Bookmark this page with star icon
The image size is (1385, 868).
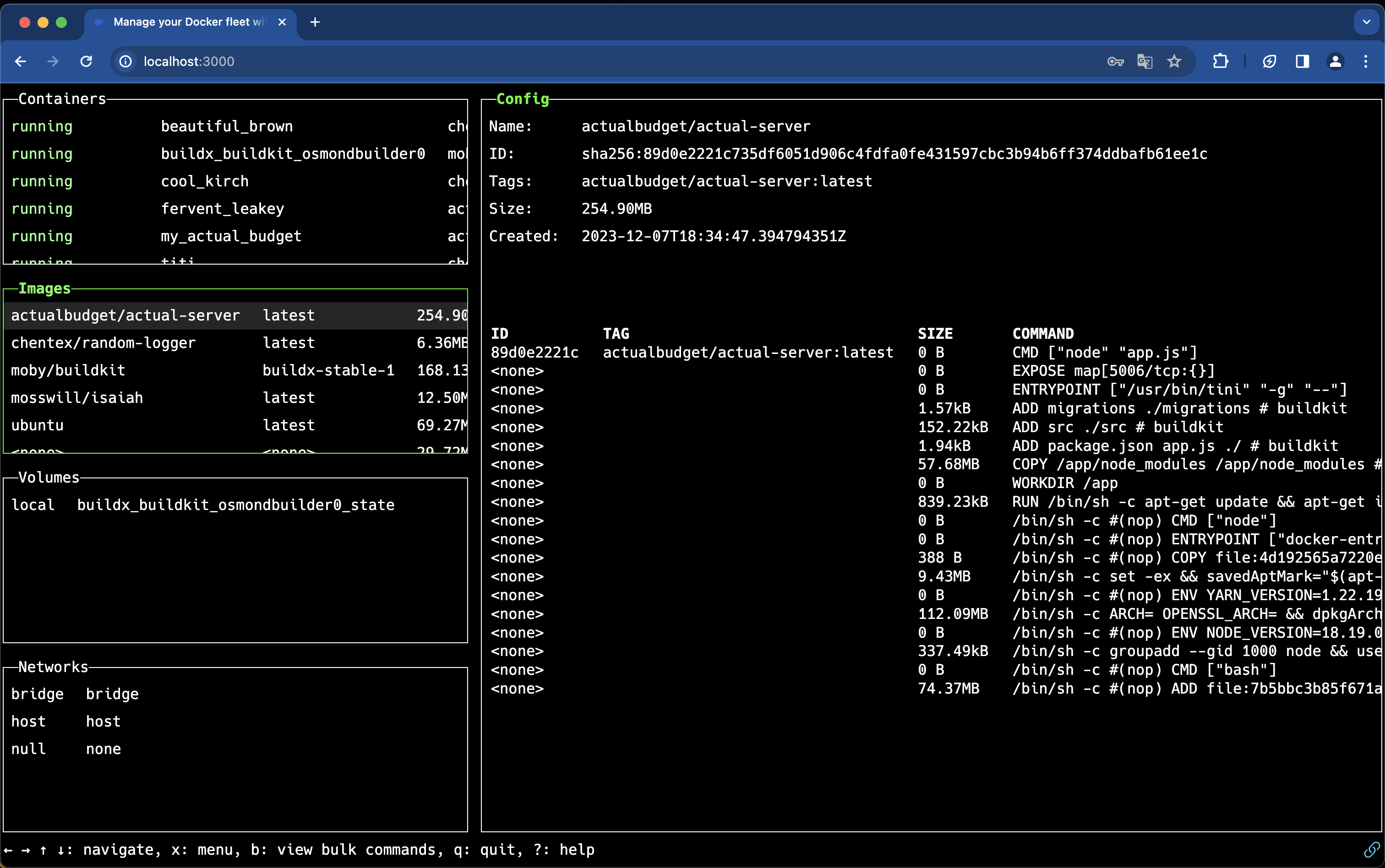tap(1174, 61)
